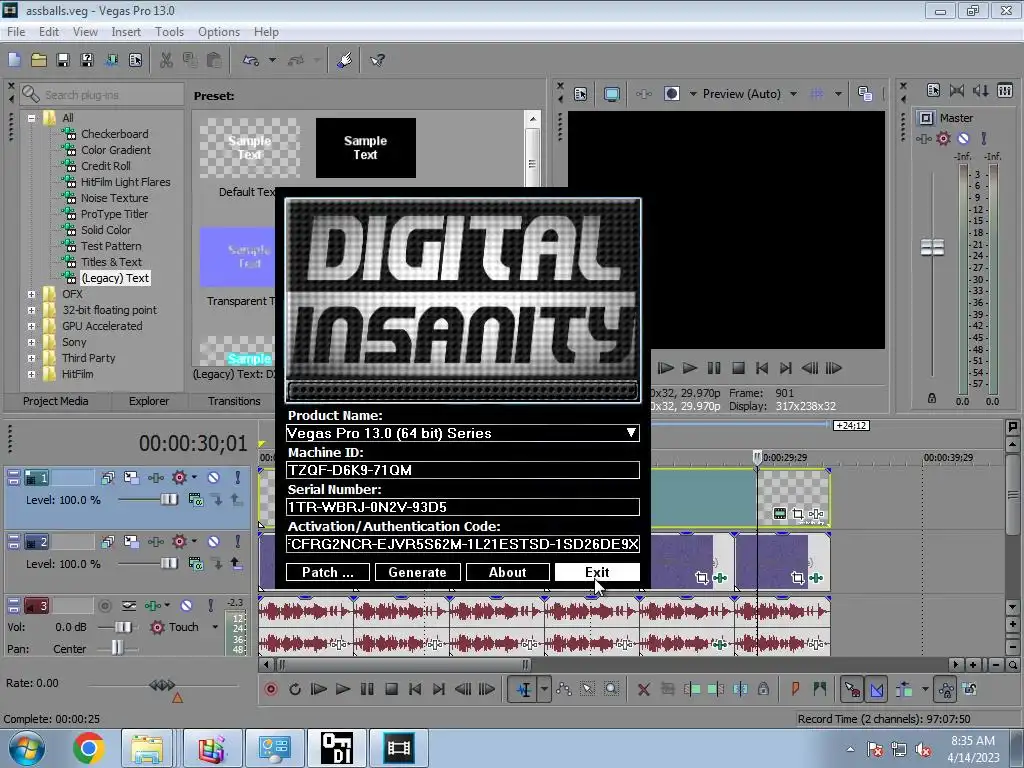Toggle Mute on video track 2
Image resolution: width=1024 pixels, height=768 pixels.
pyautogui.click(x=213, y=541)
